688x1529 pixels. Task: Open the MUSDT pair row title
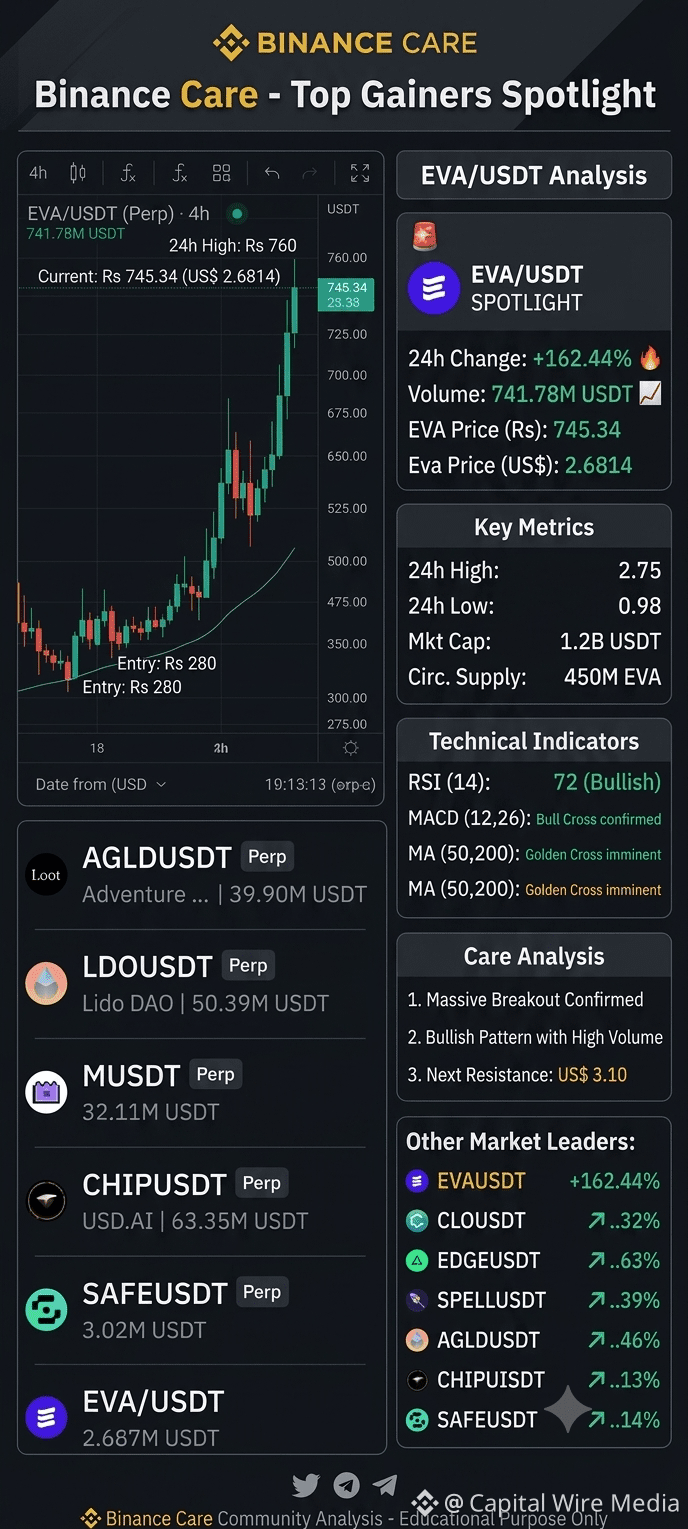click(x=131, y=1076)
